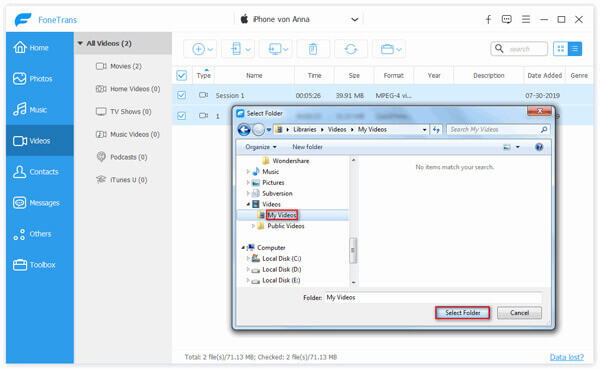Click the Facebook icon
600x370 pixels.
[488, 20]
